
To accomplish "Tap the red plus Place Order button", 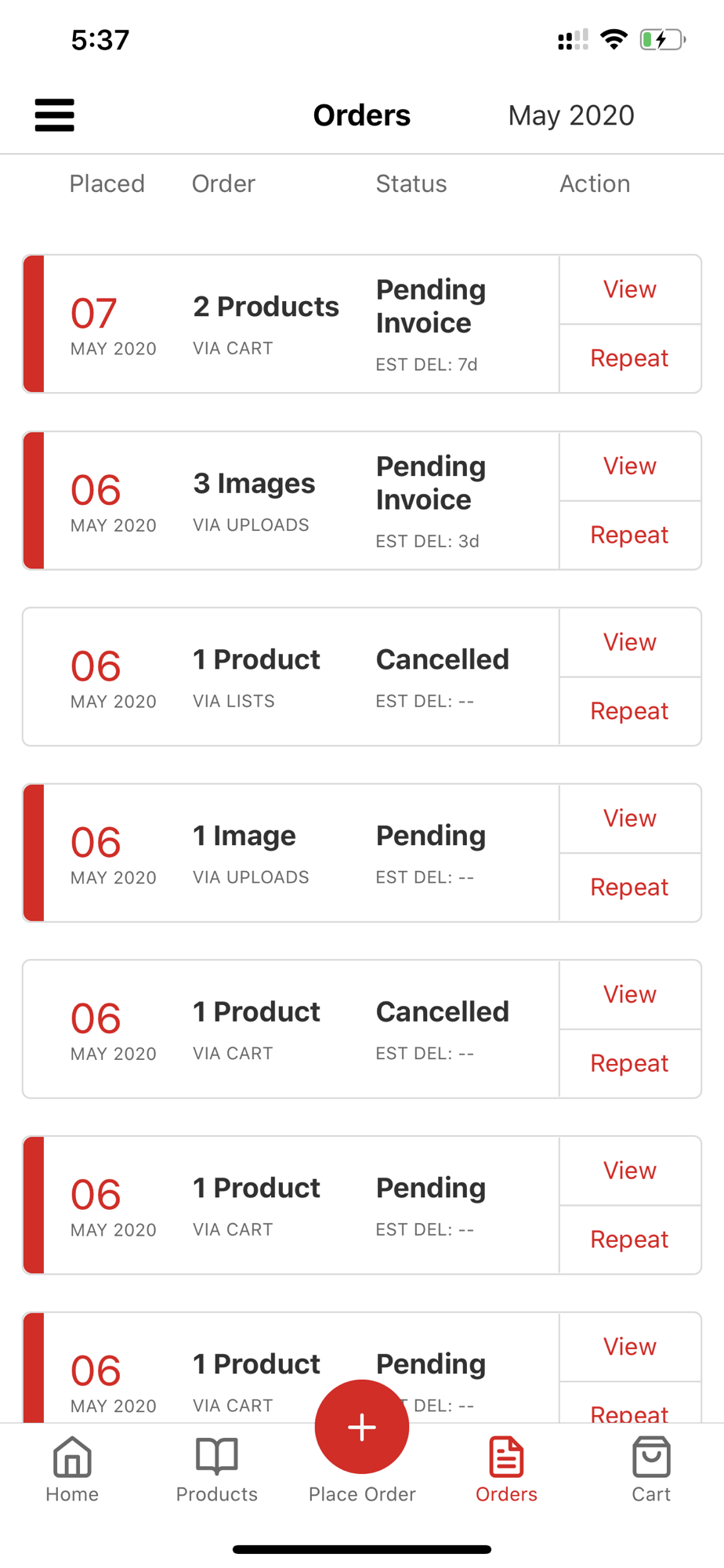I will [362, 1427].
